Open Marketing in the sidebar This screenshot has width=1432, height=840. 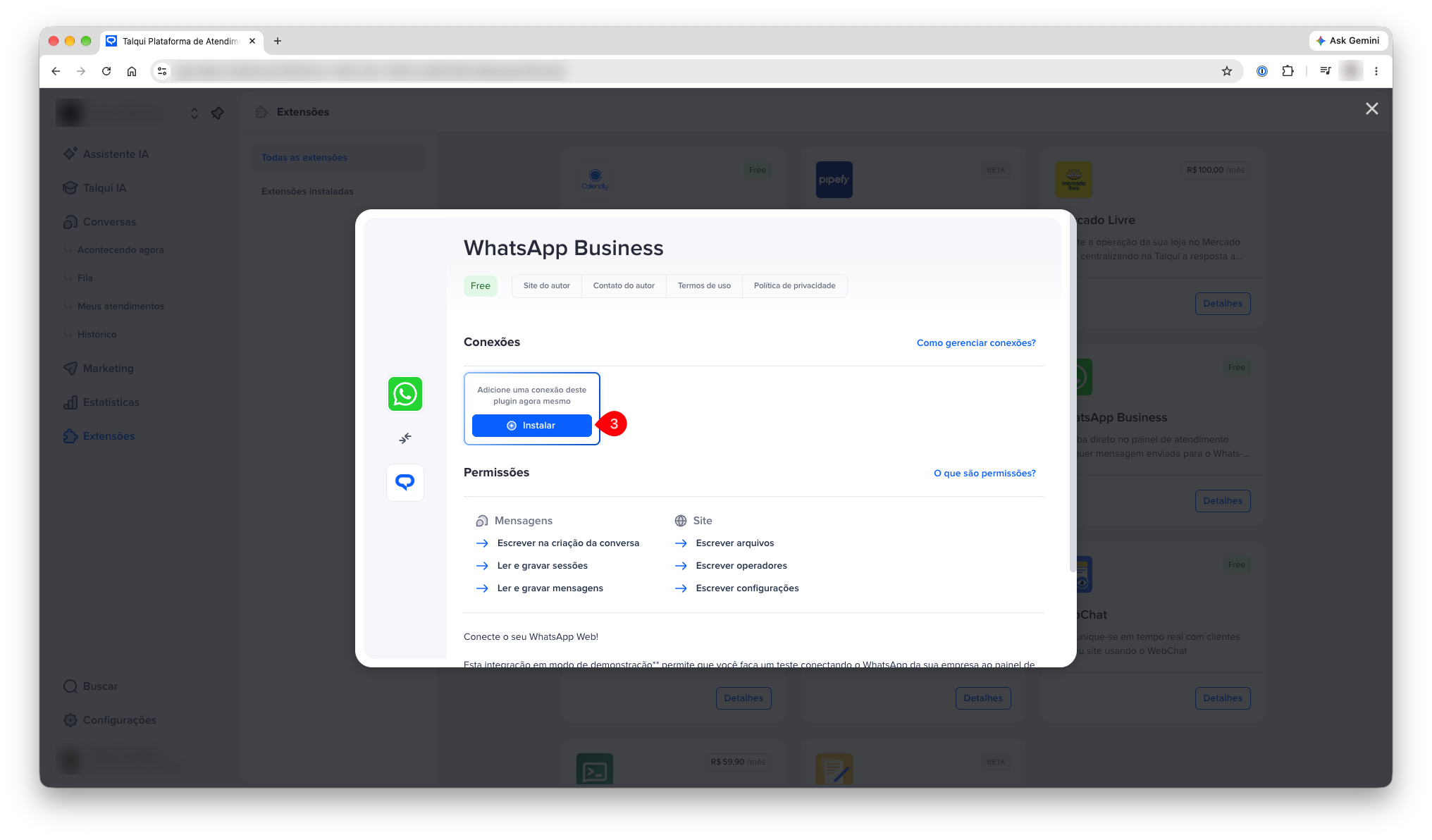click(108, 369)
